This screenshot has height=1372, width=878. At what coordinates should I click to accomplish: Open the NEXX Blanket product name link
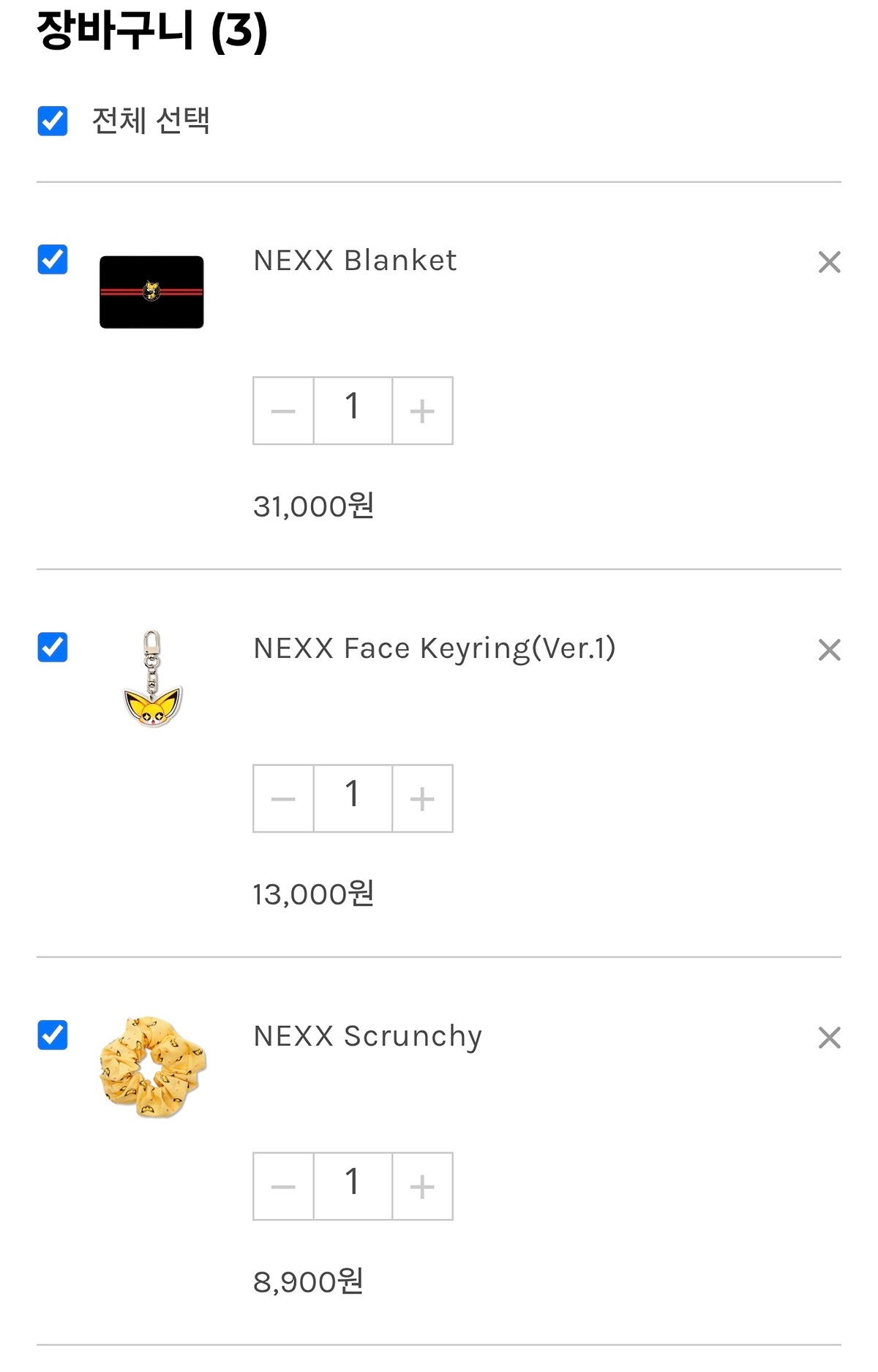click(355, 260)
